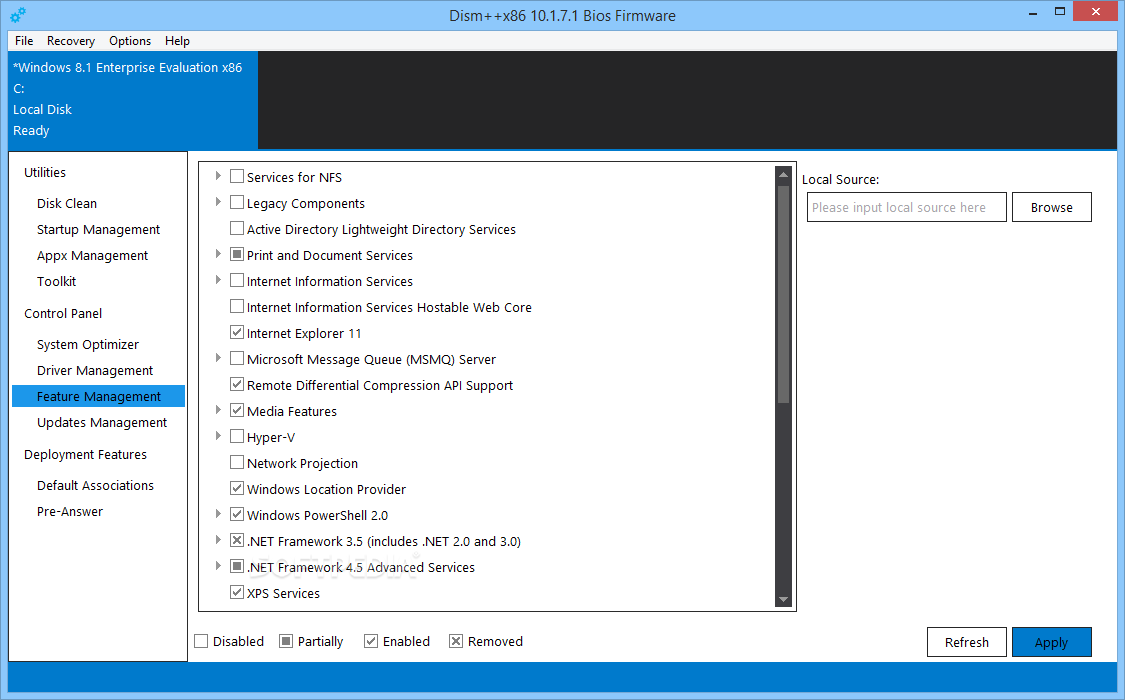This screenshot has height=700, width=1125.
Task: Enable Hyper-V checkbox
Action: (x=237, y=436)
